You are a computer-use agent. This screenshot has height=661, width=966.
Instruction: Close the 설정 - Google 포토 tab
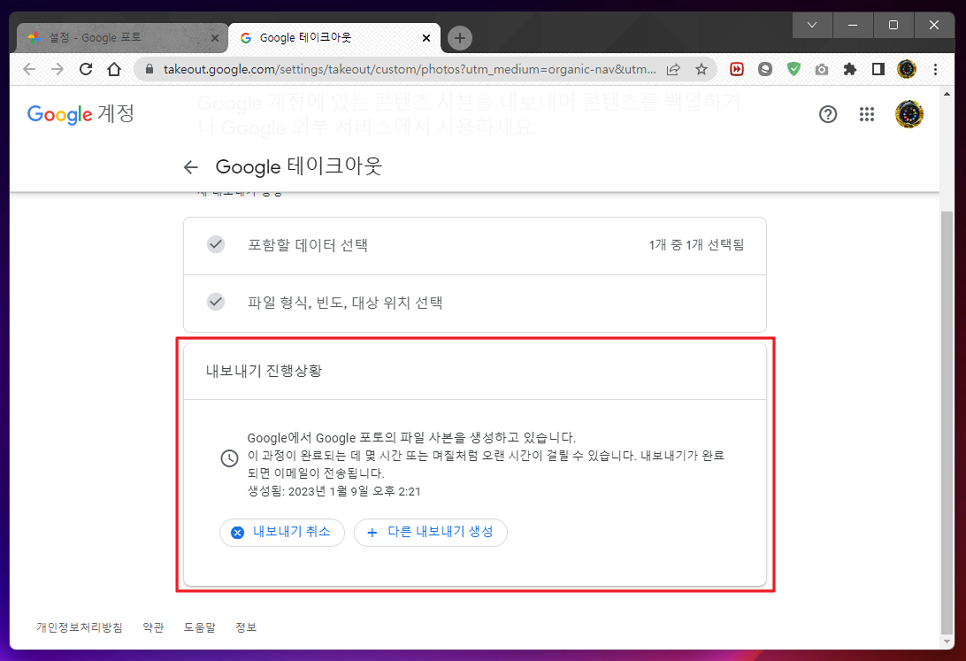pyautogui.click(x=214, y=38)
